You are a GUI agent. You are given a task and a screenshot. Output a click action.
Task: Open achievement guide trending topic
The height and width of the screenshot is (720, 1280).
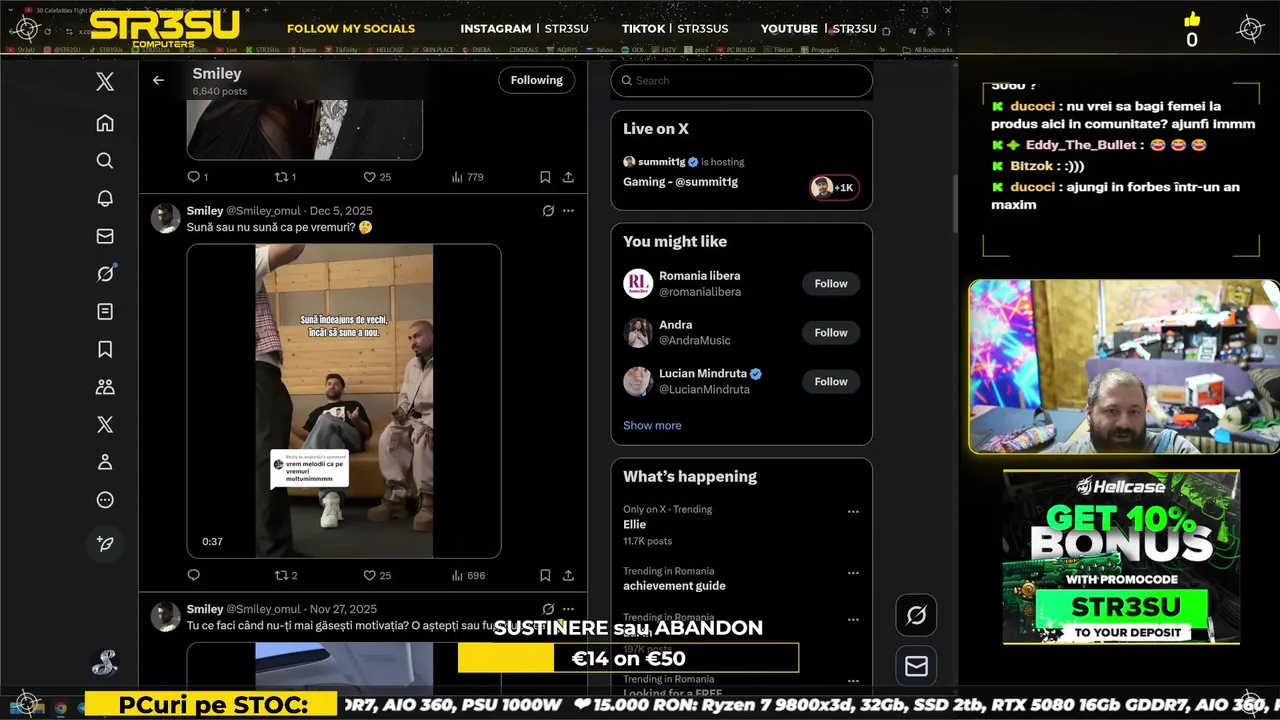pyautogui.click(x=674, y=586)
